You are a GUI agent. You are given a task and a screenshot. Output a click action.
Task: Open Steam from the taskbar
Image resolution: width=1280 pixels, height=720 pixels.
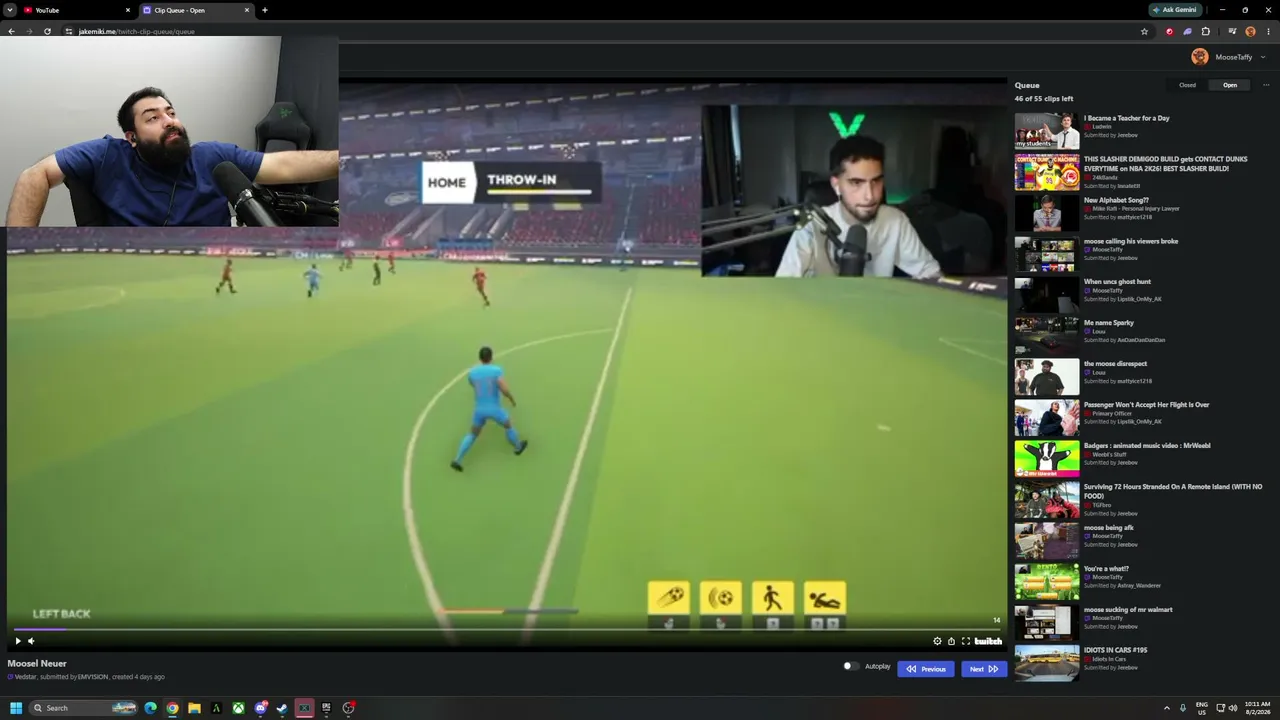click(x=282, y=708)
